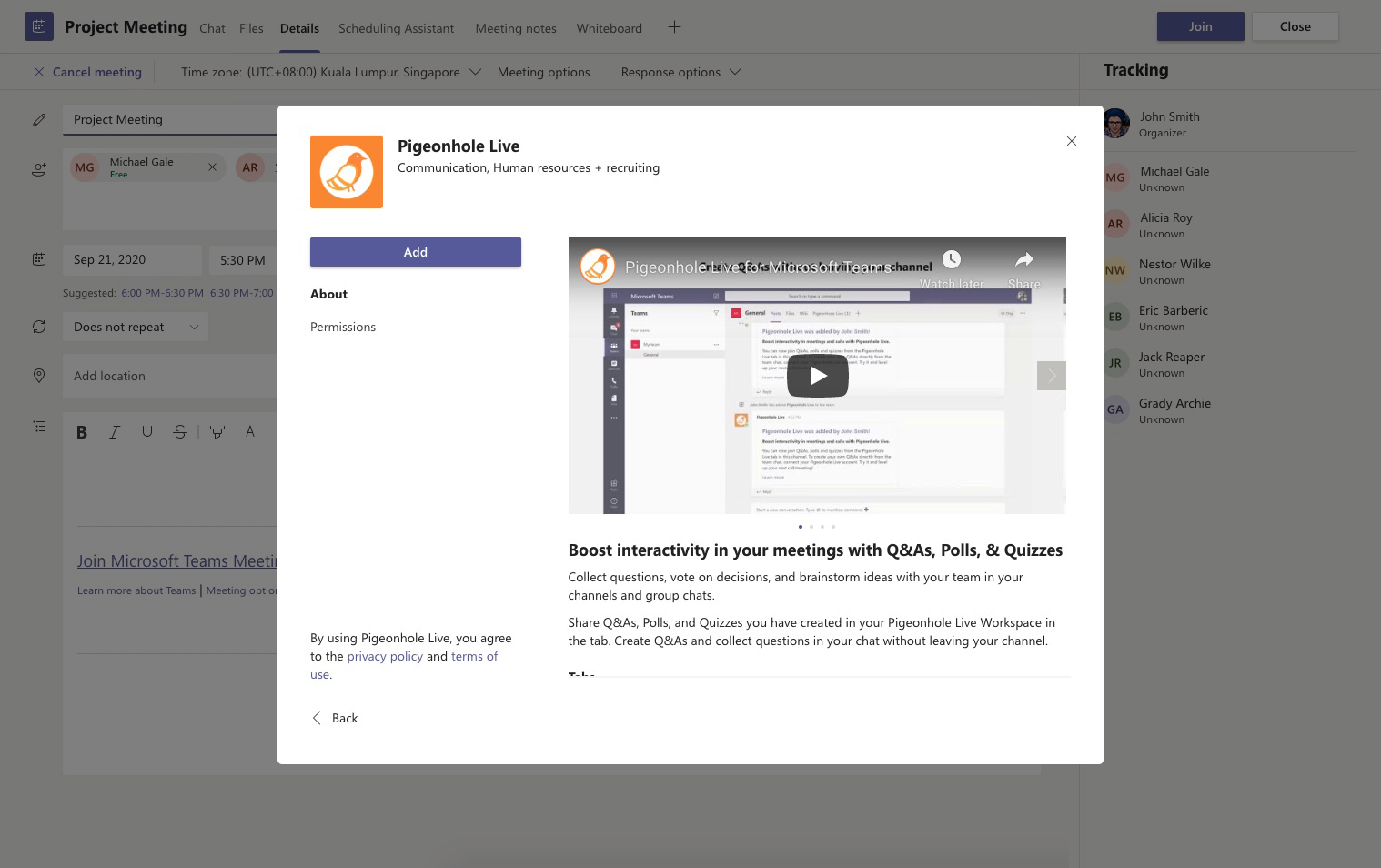Click the location pin icon
The image size is (1381, 868).
(x=39, y=376)
